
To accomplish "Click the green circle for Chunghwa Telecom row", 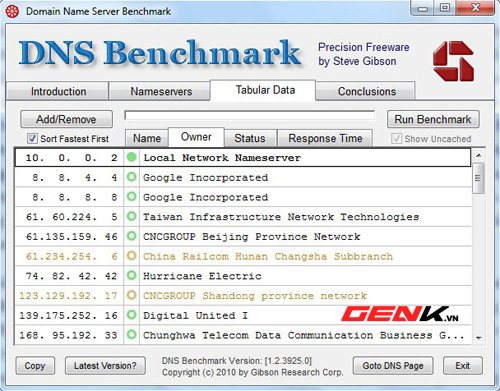I will tap(132, 334).
